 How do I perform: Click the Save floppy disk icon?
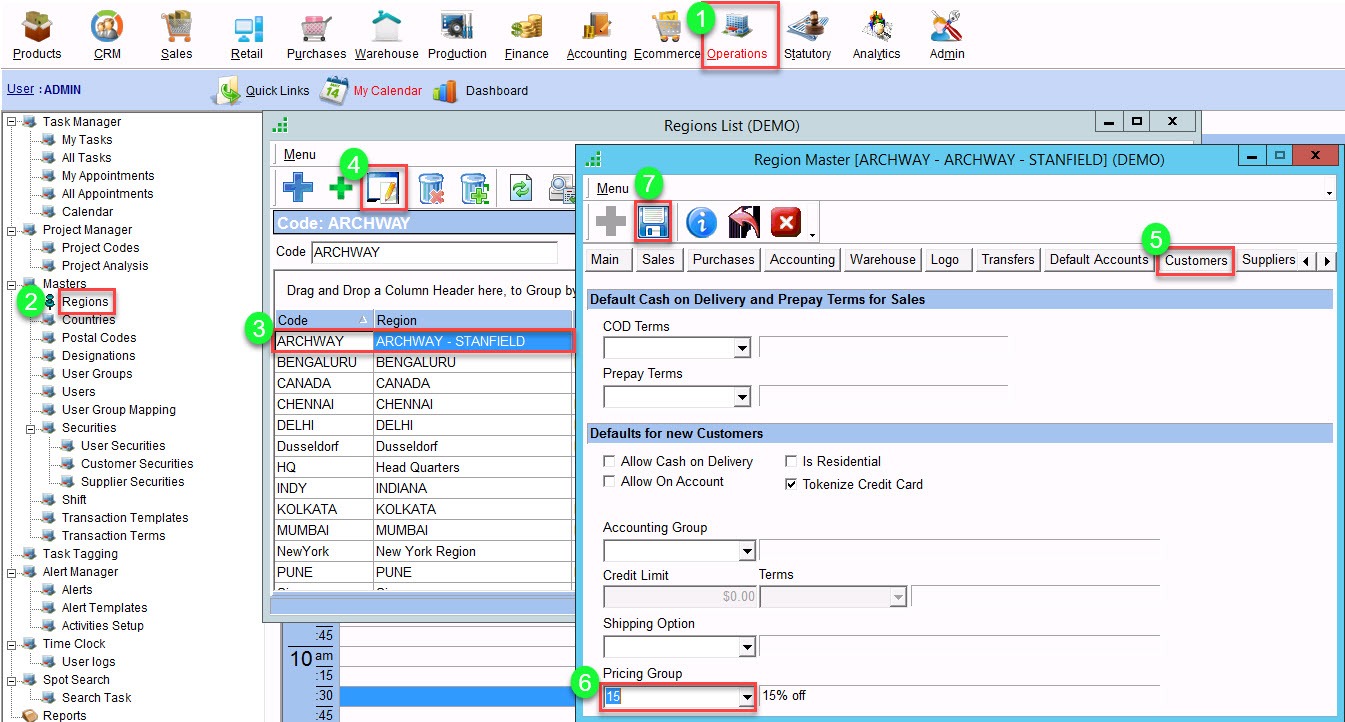(x=653, y=222)
